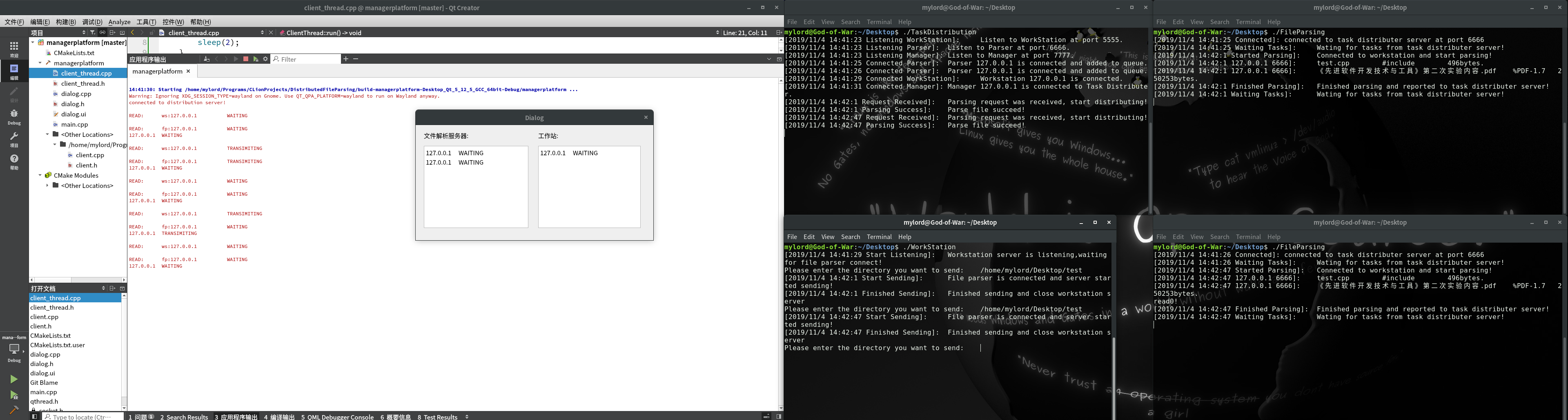Open Help question-mark mode in sidebar
This screenshot has width=1568, height=420.
[x=14, y=161]
